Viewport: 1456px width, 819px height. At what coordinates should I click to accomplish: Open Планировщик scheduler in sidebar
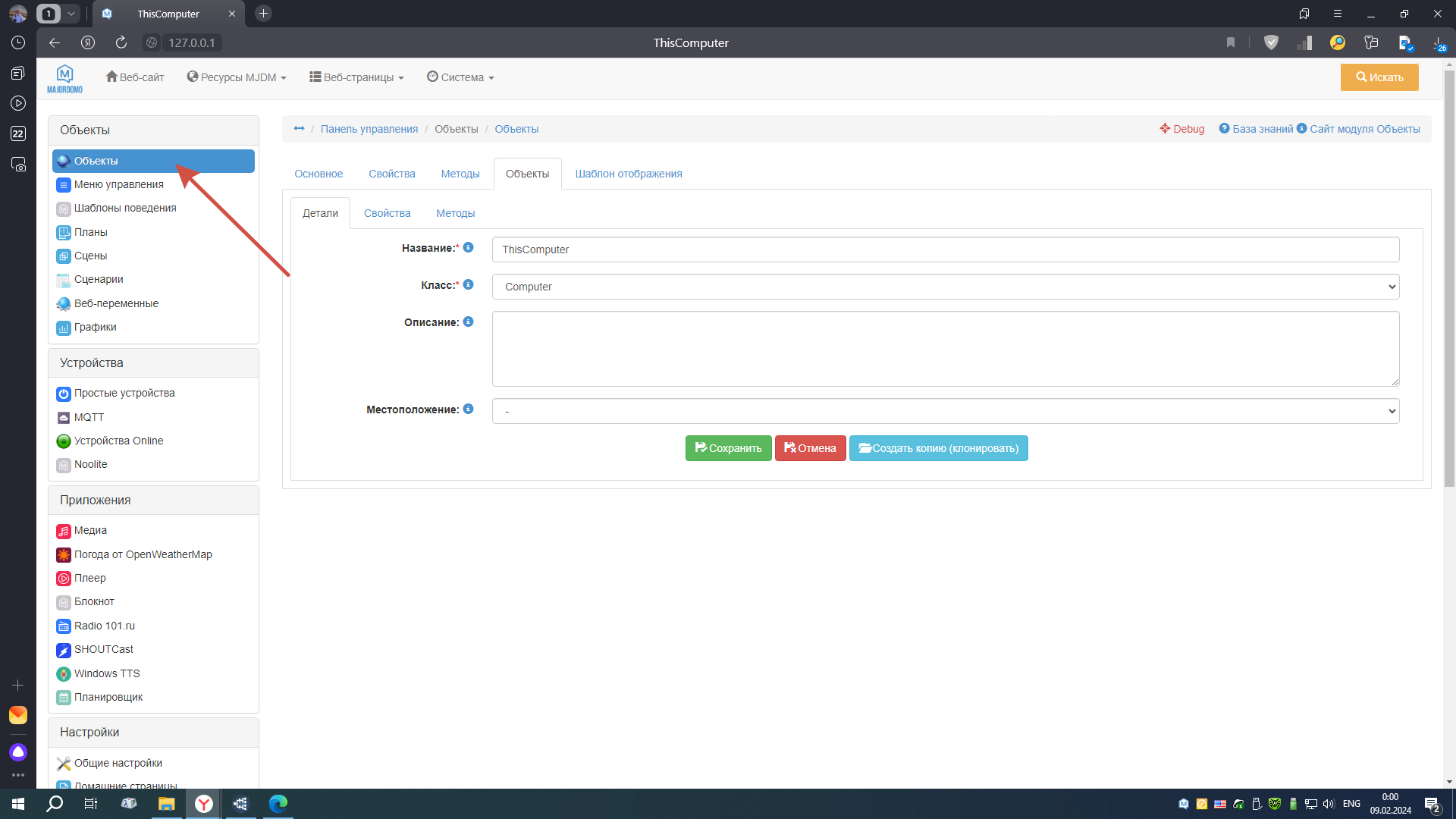click(x=108, y=697)
